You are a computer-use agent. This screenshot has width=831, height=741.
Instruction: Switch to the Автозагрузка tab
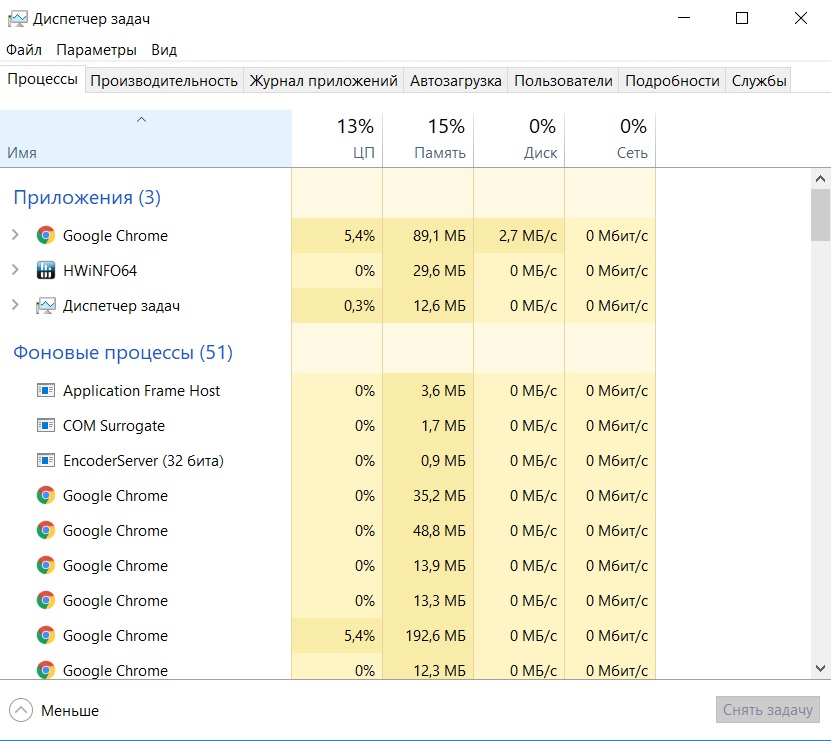455,81
